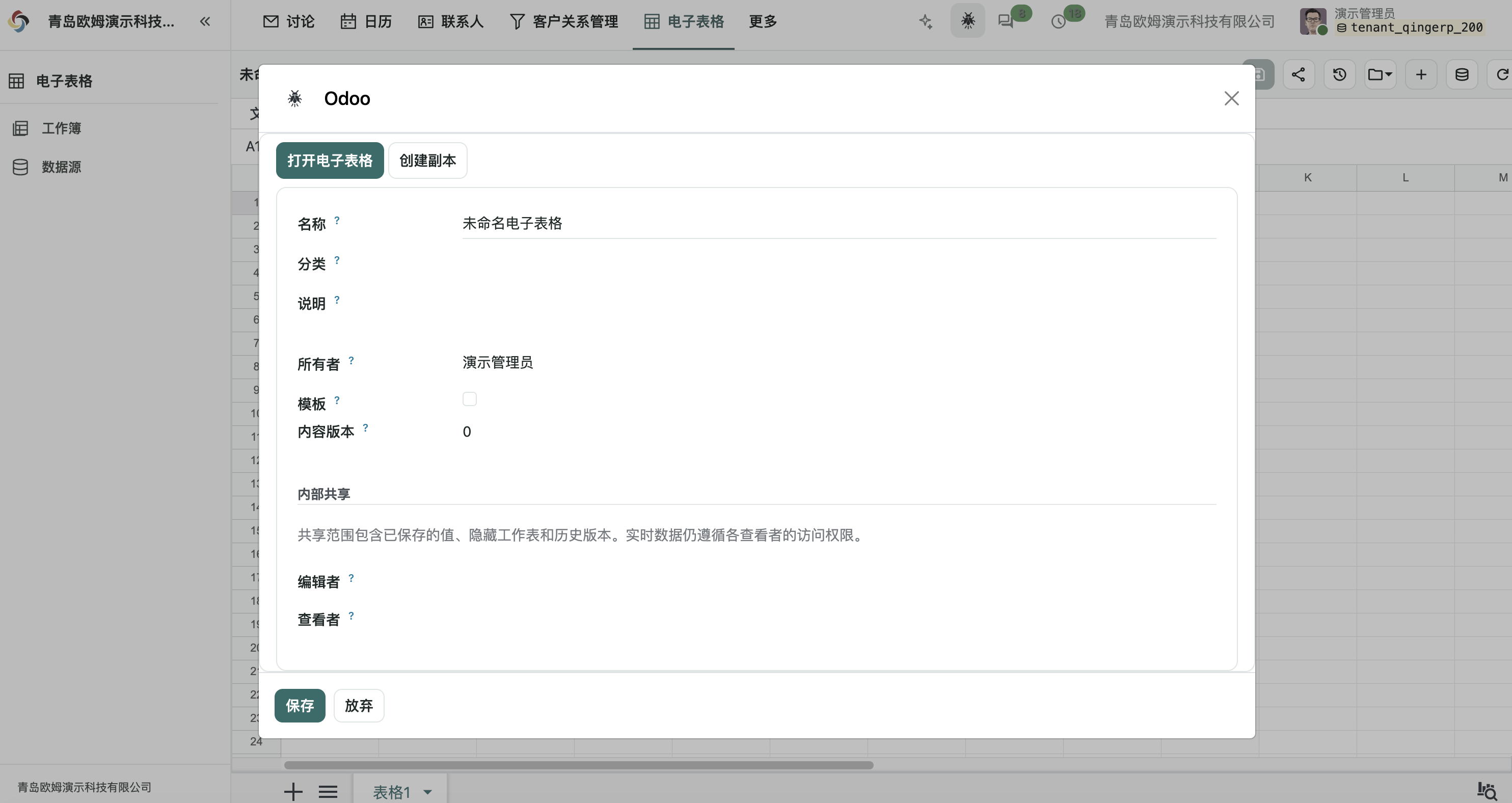1512x803 pixels.
Task: Open the AI sparkle assistant icon
Action: click(926, 22)
